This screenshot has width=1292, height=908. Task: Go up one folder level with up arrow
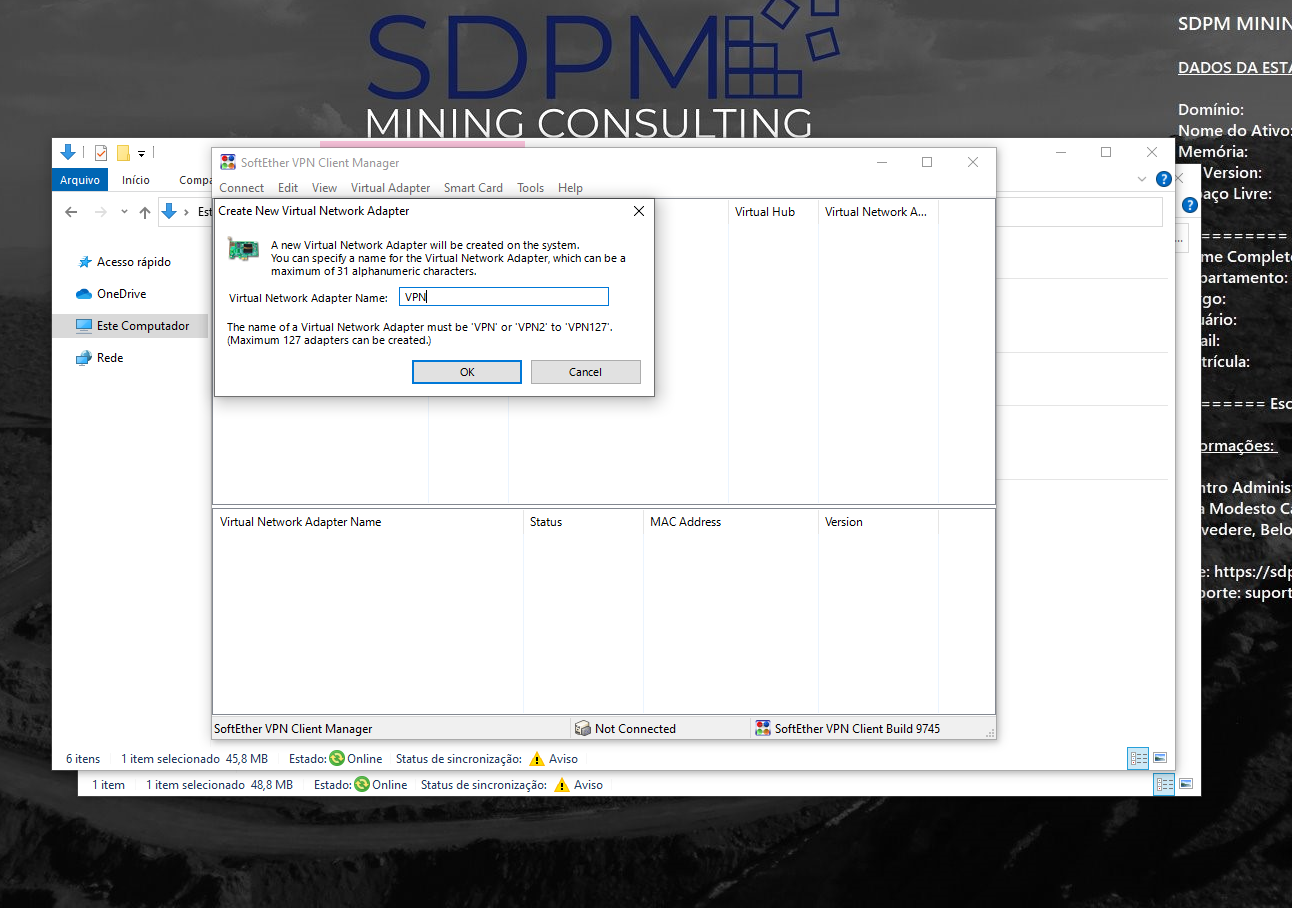pyautogui.click(x=145, y=212)
